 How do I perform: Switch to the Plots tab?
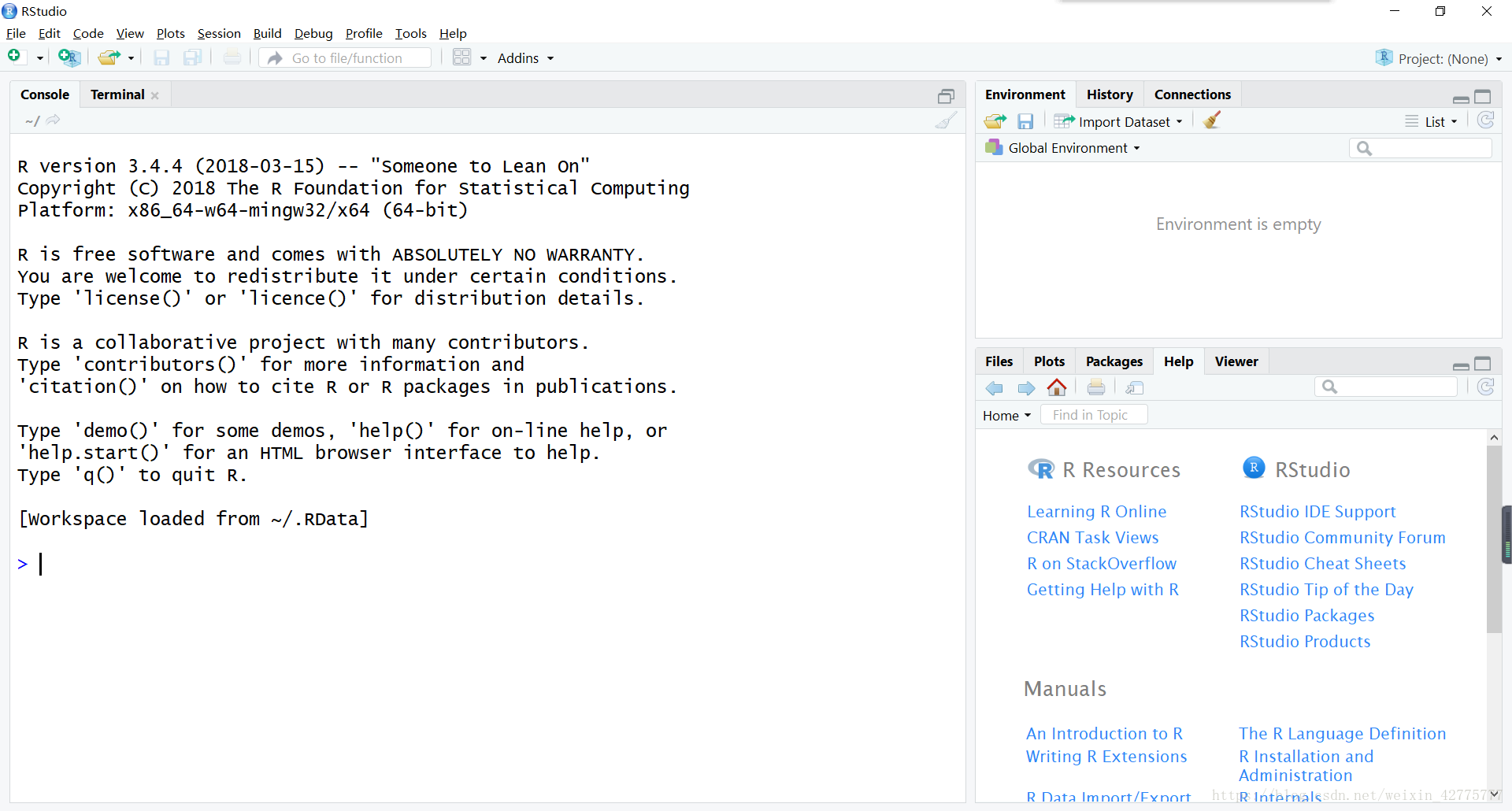pyautogui.click(x=1049, y=361)
